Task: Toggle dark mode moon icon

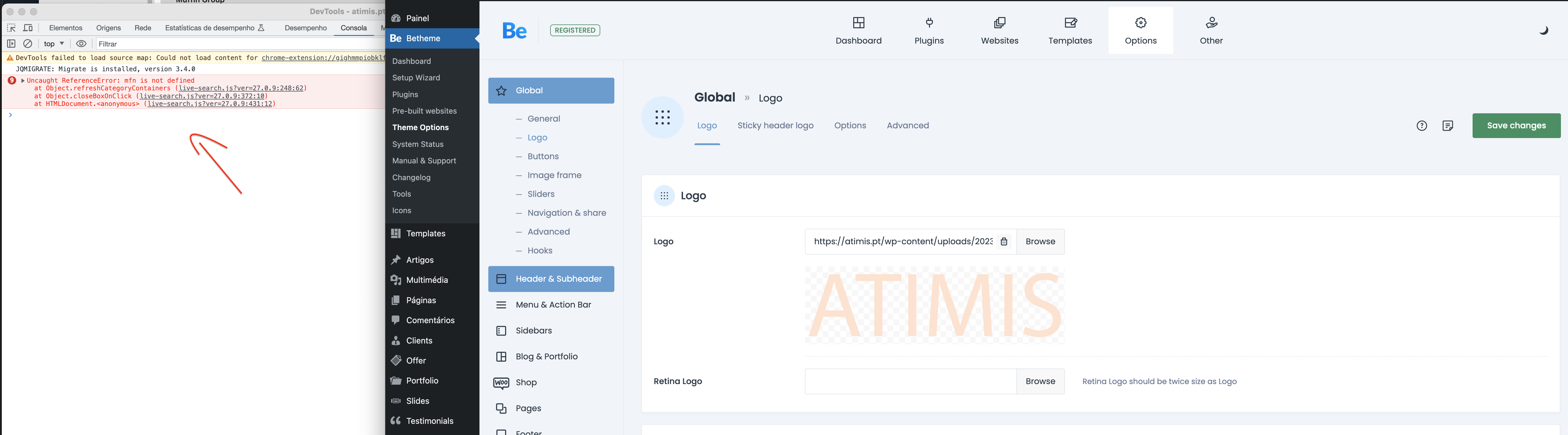Action: (x=1543, y=30)
